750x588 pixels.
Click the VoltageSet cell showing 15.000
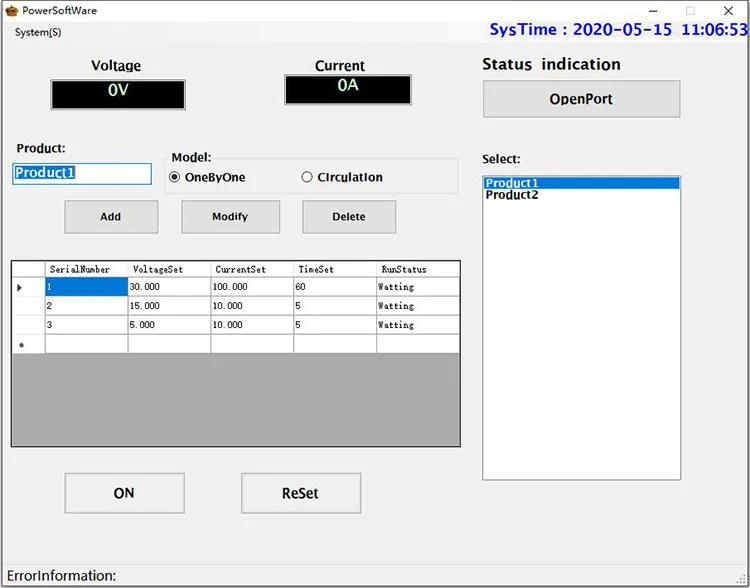click(169, 306)
